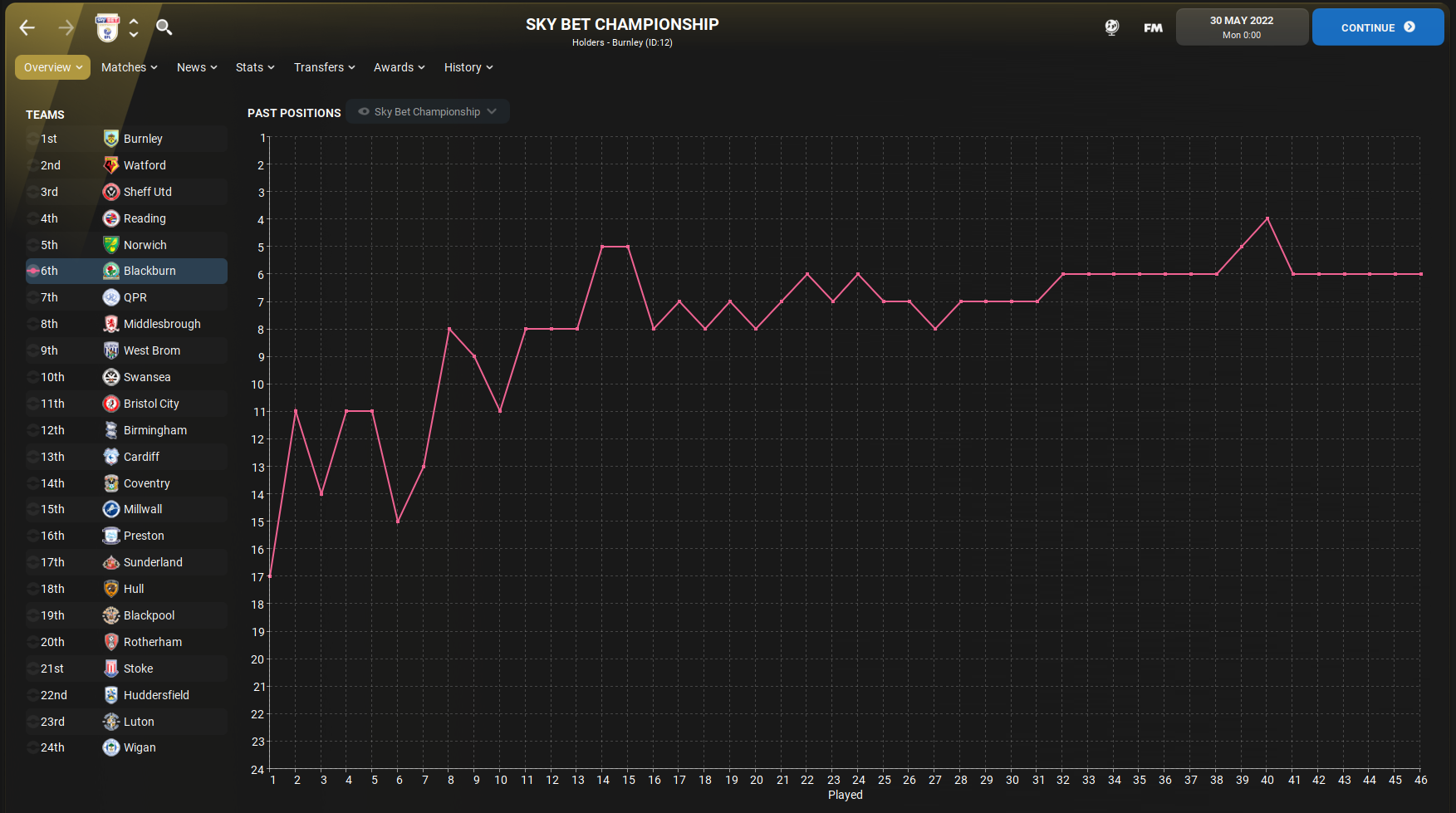Toggle West Brom graph line at 9th

pyautogui.click(x=33, y=350)
